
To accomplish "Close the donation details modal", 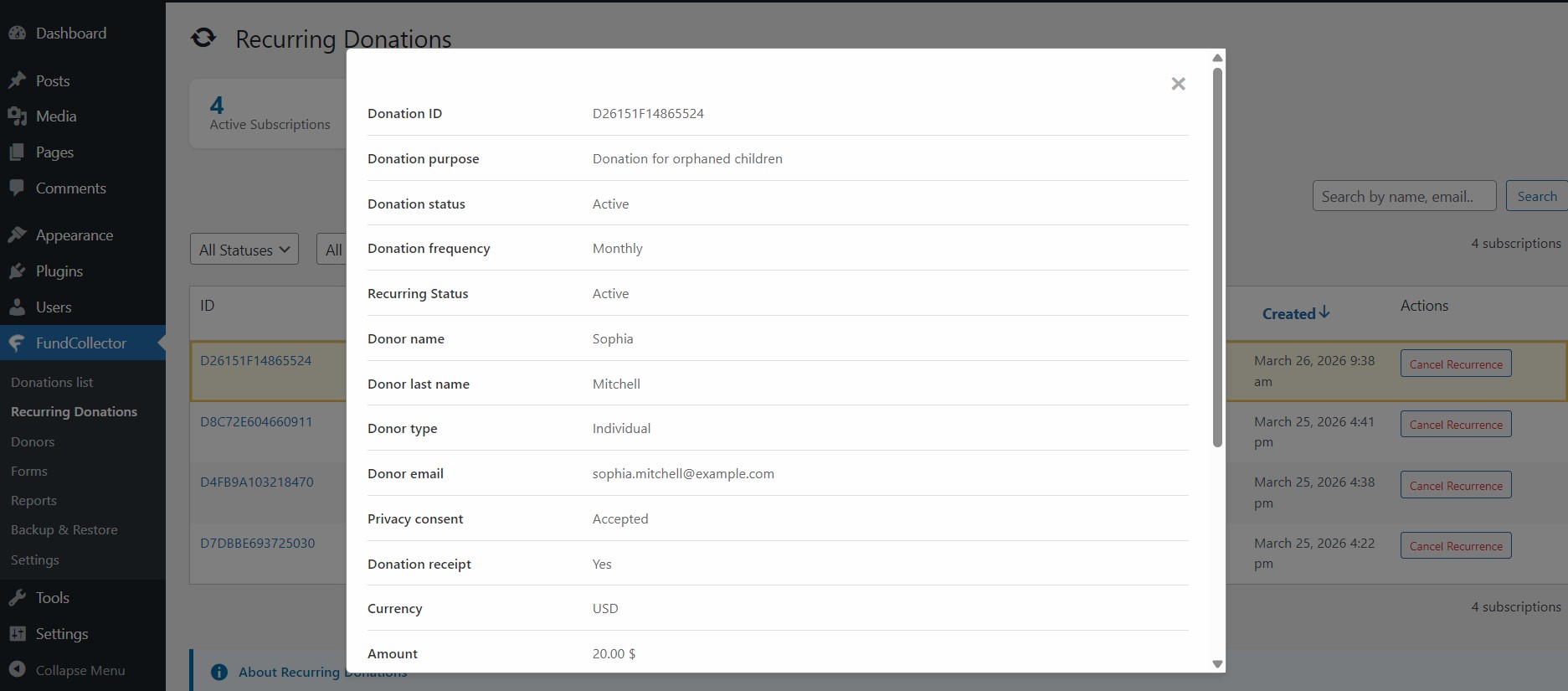I will (x=1178, y=84).
